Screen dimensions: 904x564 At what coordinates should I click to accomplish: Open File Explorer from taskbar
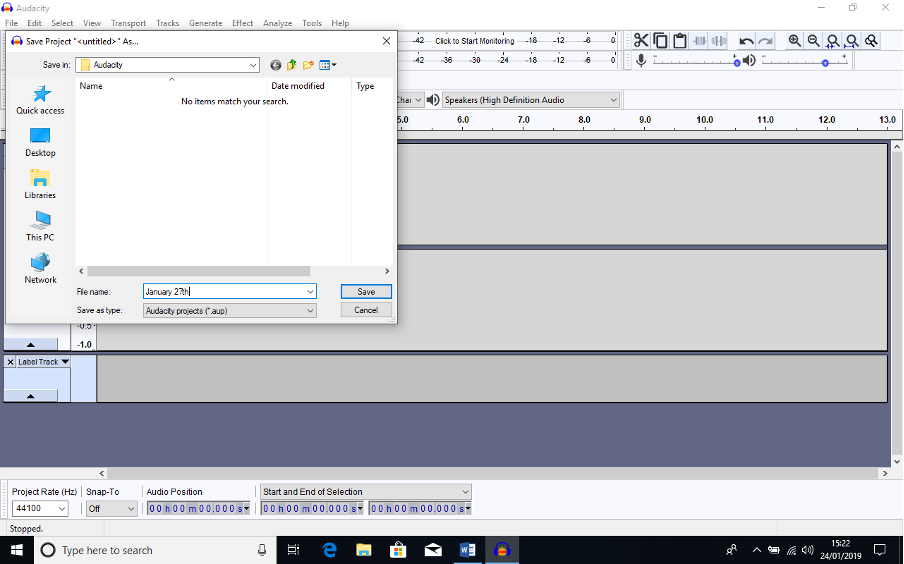tap(364, 550)
